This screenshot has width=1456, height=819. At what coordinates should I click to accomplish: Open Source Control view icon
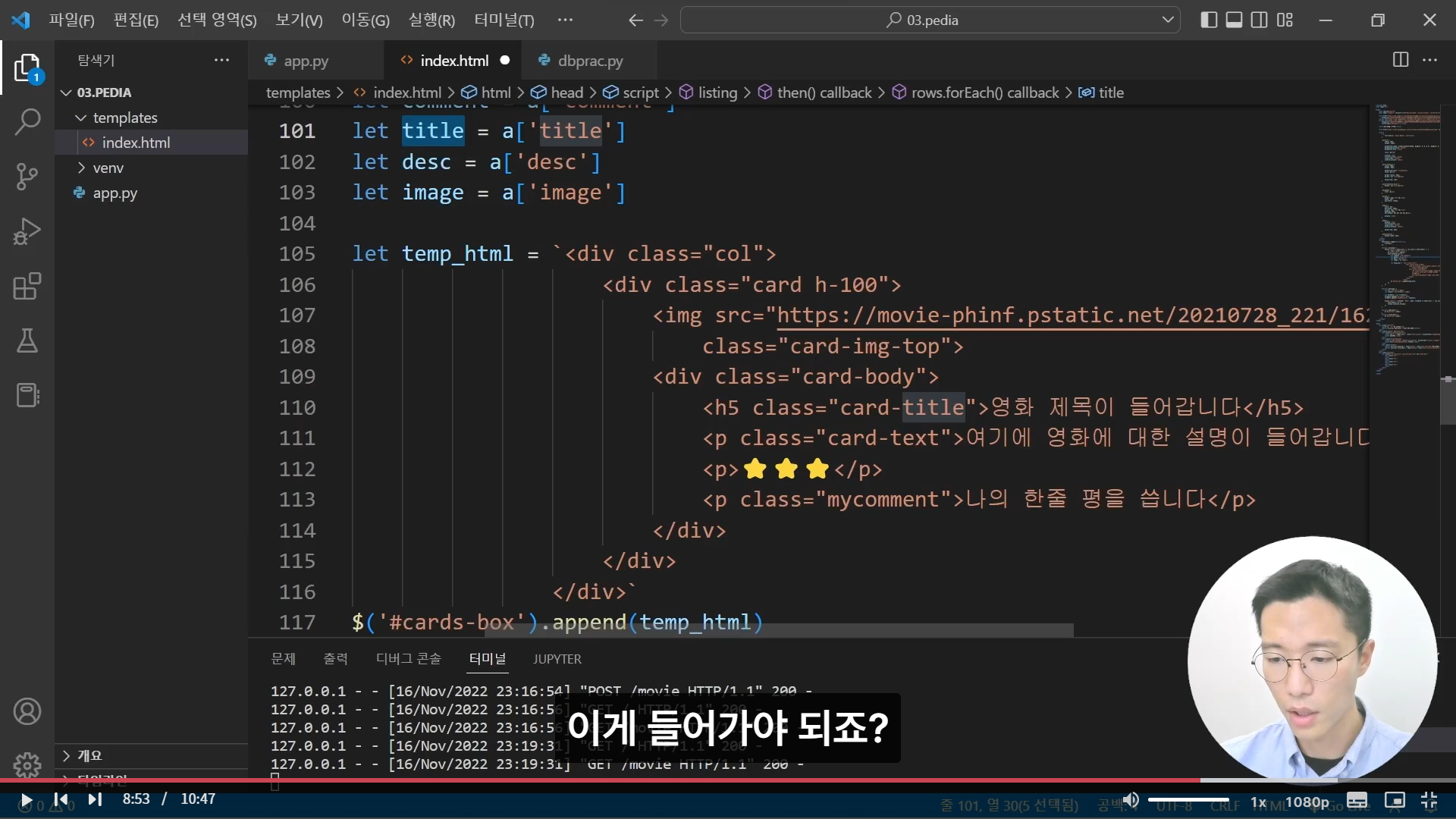[27, 177]
